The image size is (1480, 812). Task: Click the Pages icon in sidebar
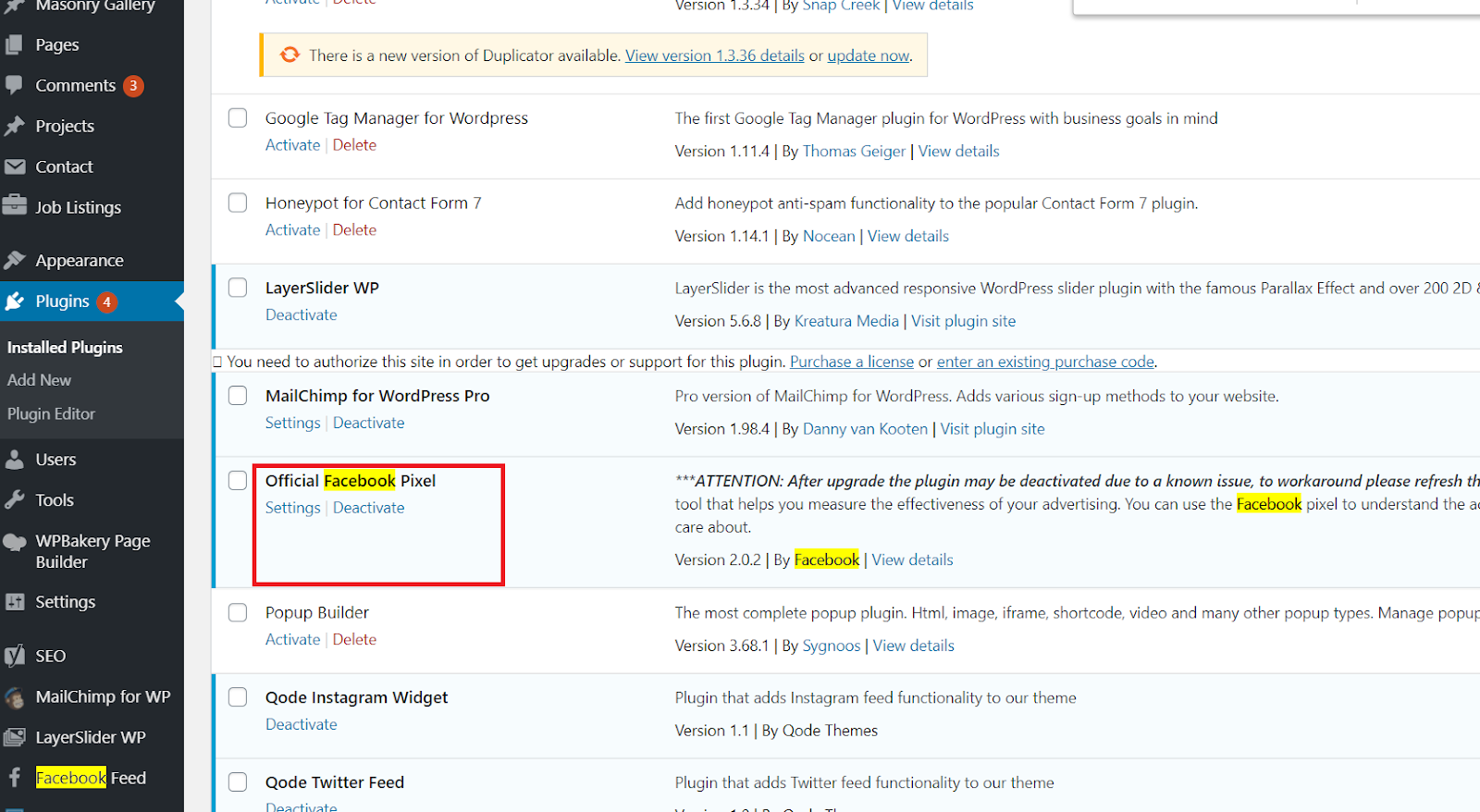(x=14, y=44)
